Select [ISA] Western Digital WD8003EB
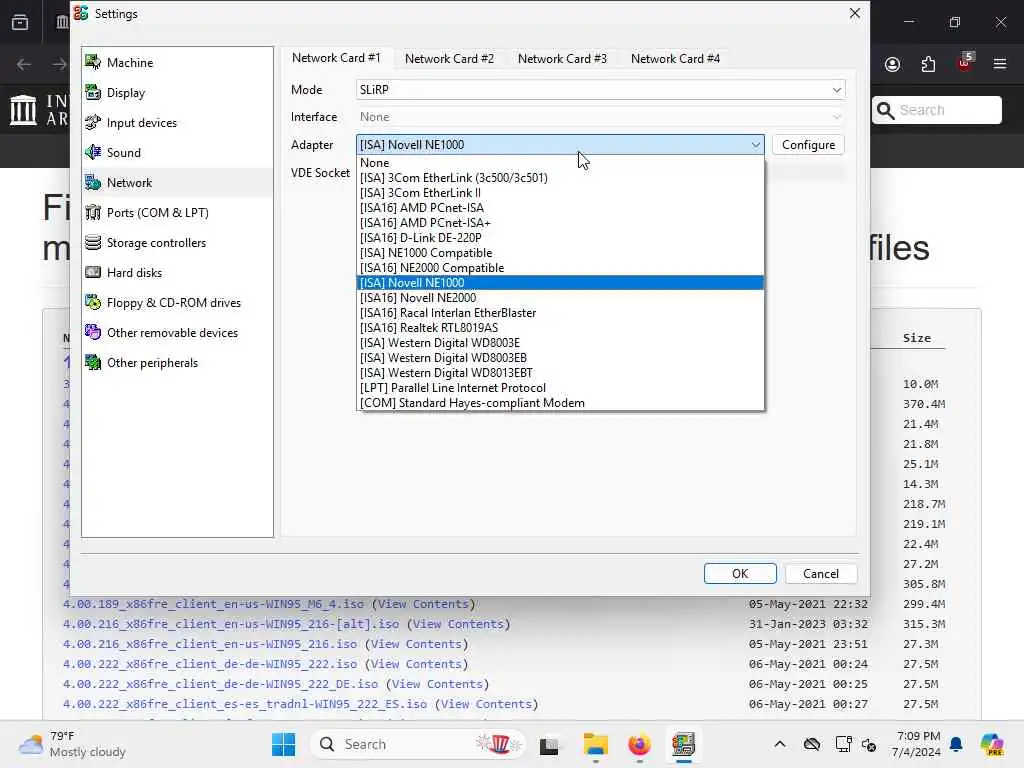Image resolution: width=1024 pixels, height=768 pixels. [560, 358]
